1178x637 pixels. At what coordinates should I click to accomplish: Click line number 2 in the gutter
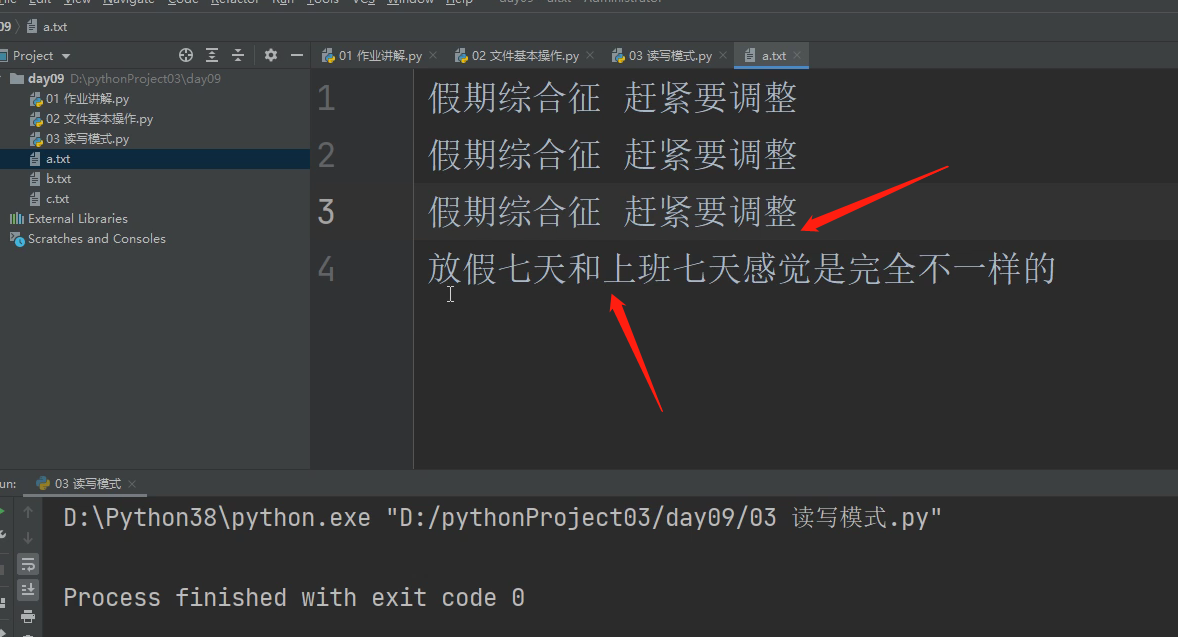(326, 155)
